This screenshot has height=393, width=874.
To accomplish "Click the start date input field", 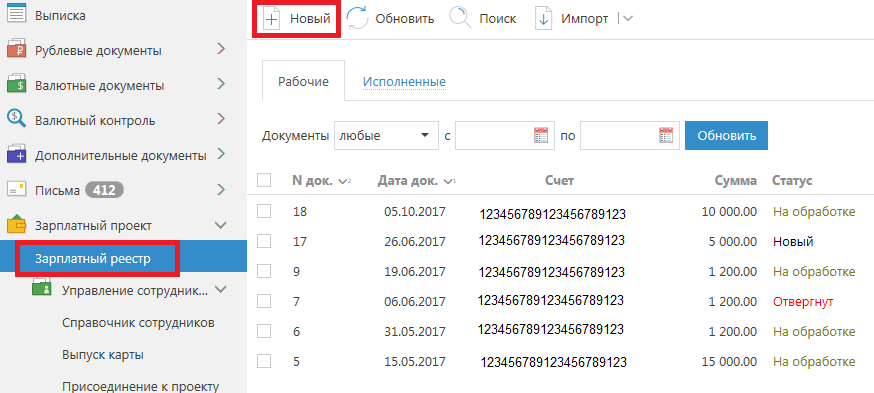I will click(494, 135).
